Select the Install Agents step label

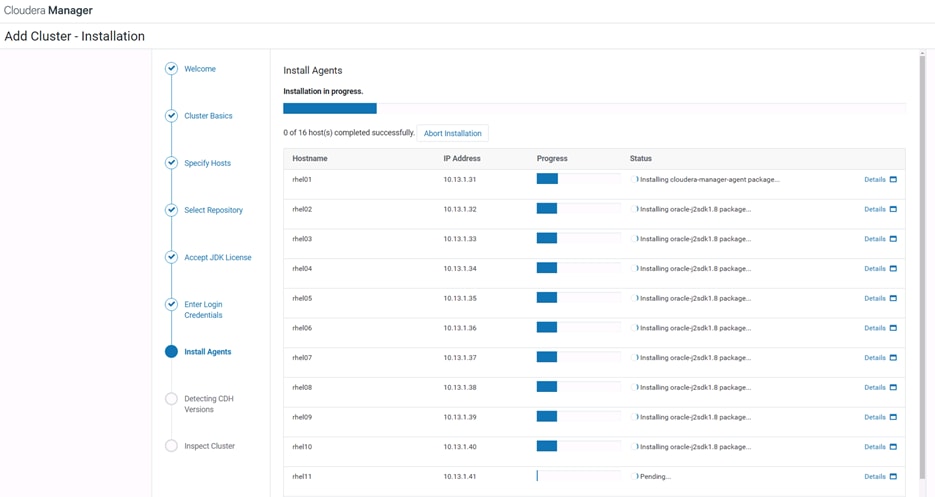pyautogui.click(x=208, y=351)
